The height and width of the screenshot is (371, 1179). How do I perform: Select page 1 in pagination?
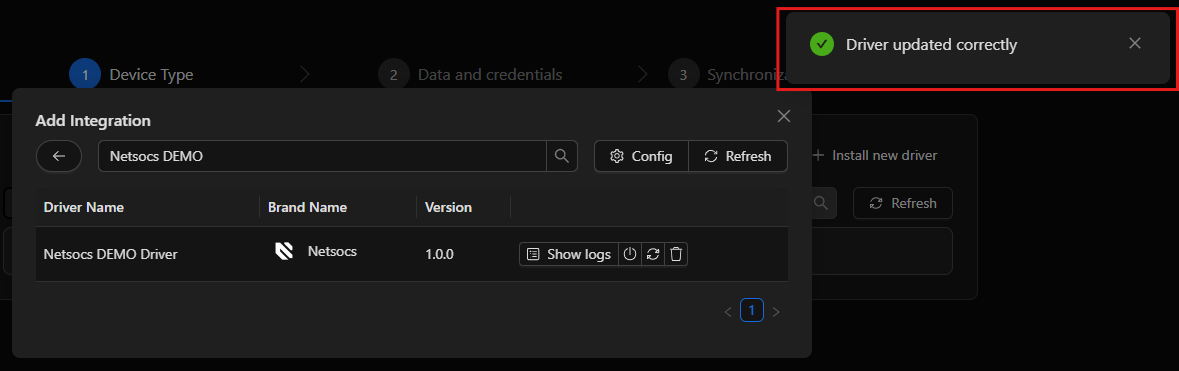[x=752, y=310]
